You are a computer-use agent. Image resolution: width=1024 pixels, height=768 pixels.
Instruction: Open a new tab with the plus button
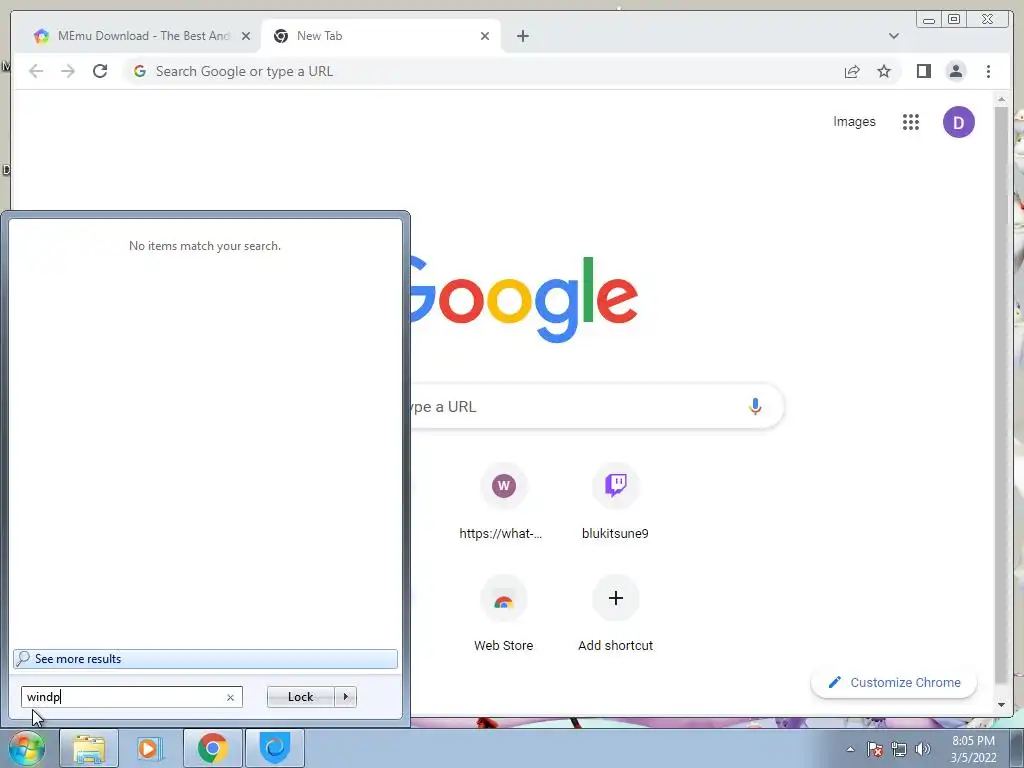coord(522,36)
